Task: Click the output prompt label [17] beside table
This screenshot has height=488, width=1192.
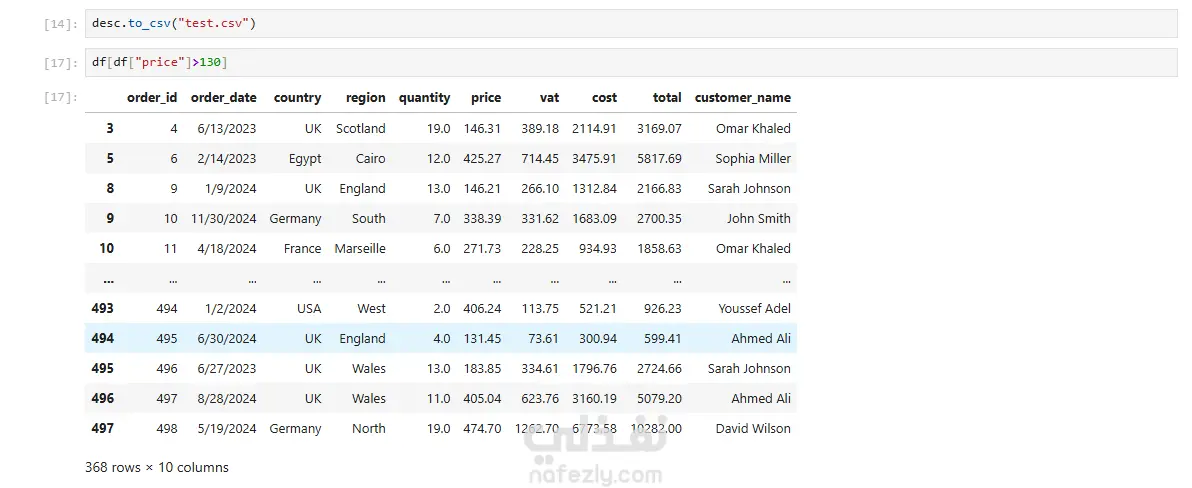Action: tap(61, 97)
